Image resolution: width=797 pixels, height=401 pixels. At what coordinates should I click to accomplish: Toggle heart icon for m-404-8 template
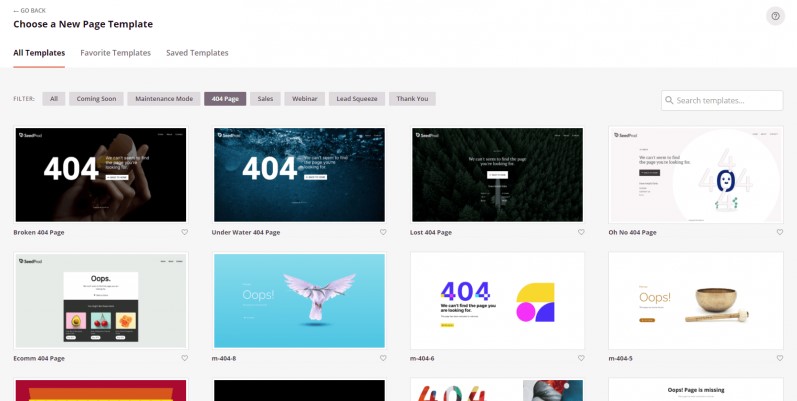(x=383, y=358)
